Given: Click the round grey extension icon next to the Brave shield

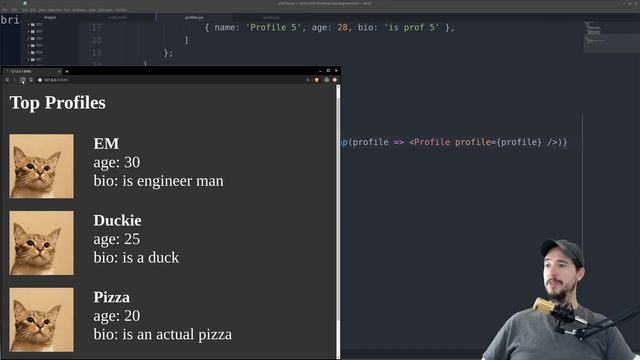Looking at the screenshot, I should [327, 80].
